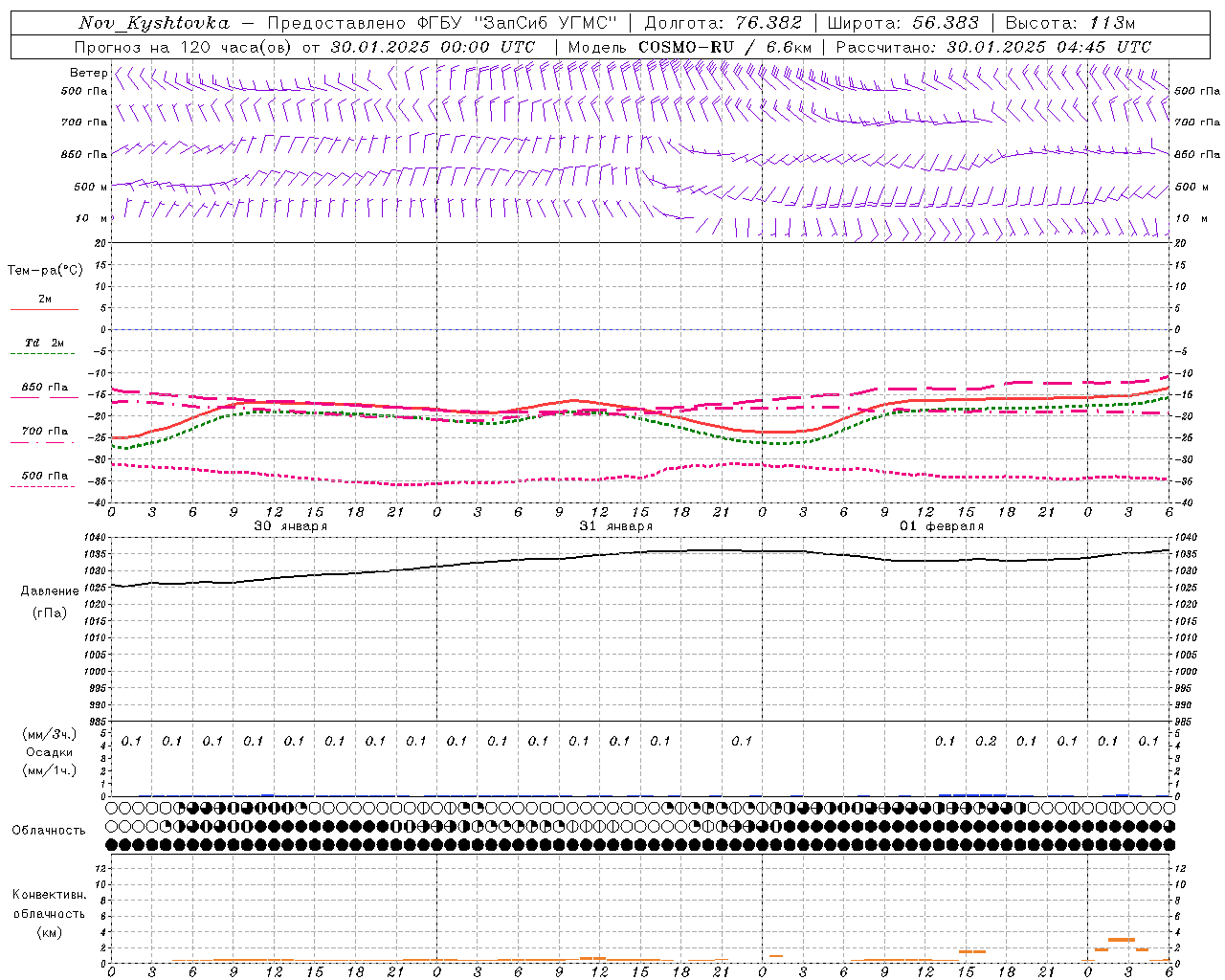This screenshot has width=1225, height=980.
Task: Select the 'Модель COSMO-RU / 6.6км' text
Action: (x=690, y=47)
